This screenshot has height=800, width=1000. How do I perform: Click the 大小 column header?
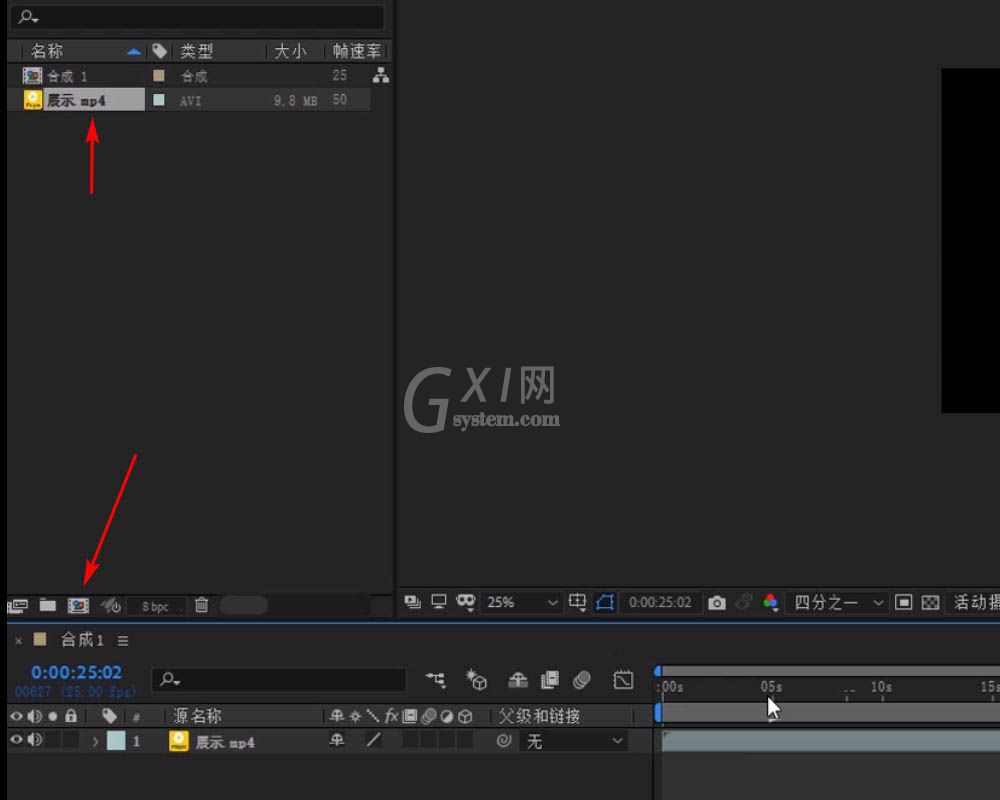pyautogui.click(x=290, y=51)
